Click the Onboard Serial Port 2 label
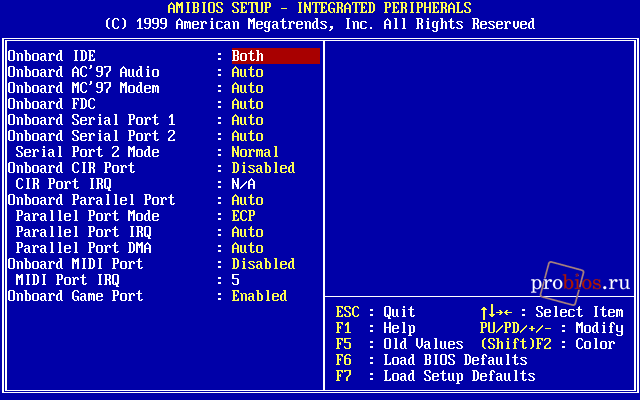 coord(91,136)
